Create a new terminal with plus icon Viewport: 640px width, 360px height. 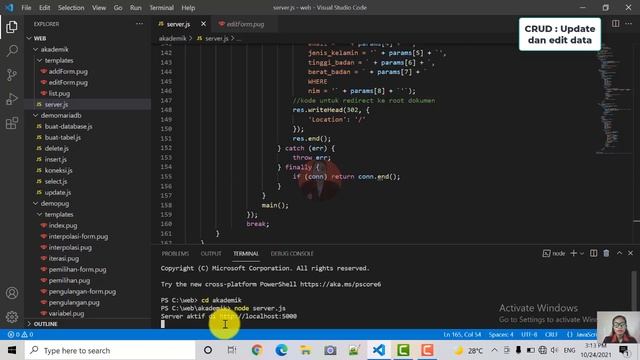tap(573, 253)
